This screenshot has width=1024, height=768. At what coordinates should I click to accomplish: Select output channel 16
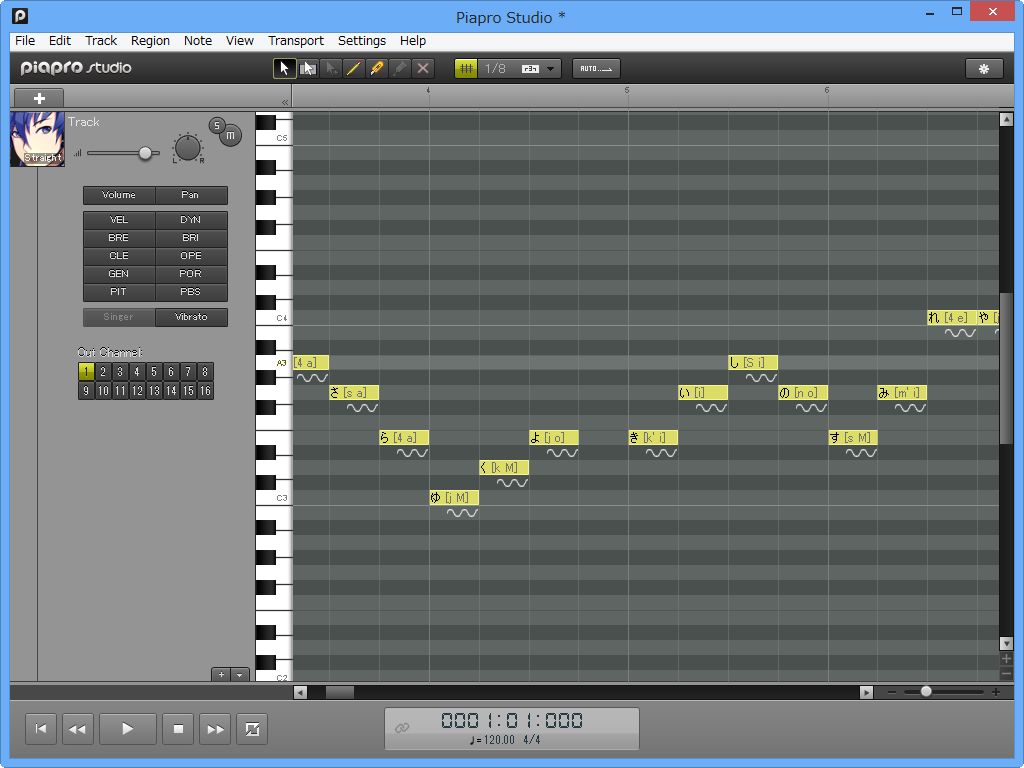pos(205,391)
